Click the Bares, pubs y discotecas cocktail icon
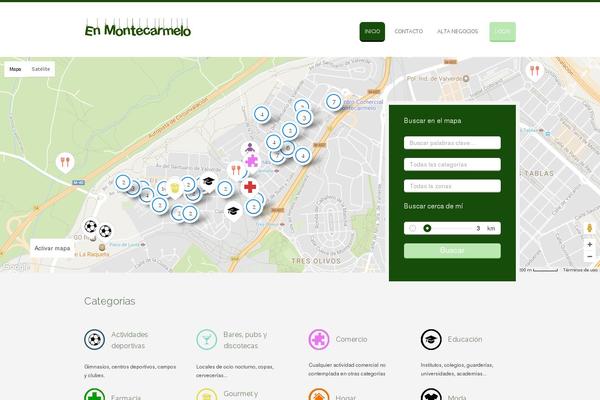Screen dimensions: 600x400 click(207, 340)
